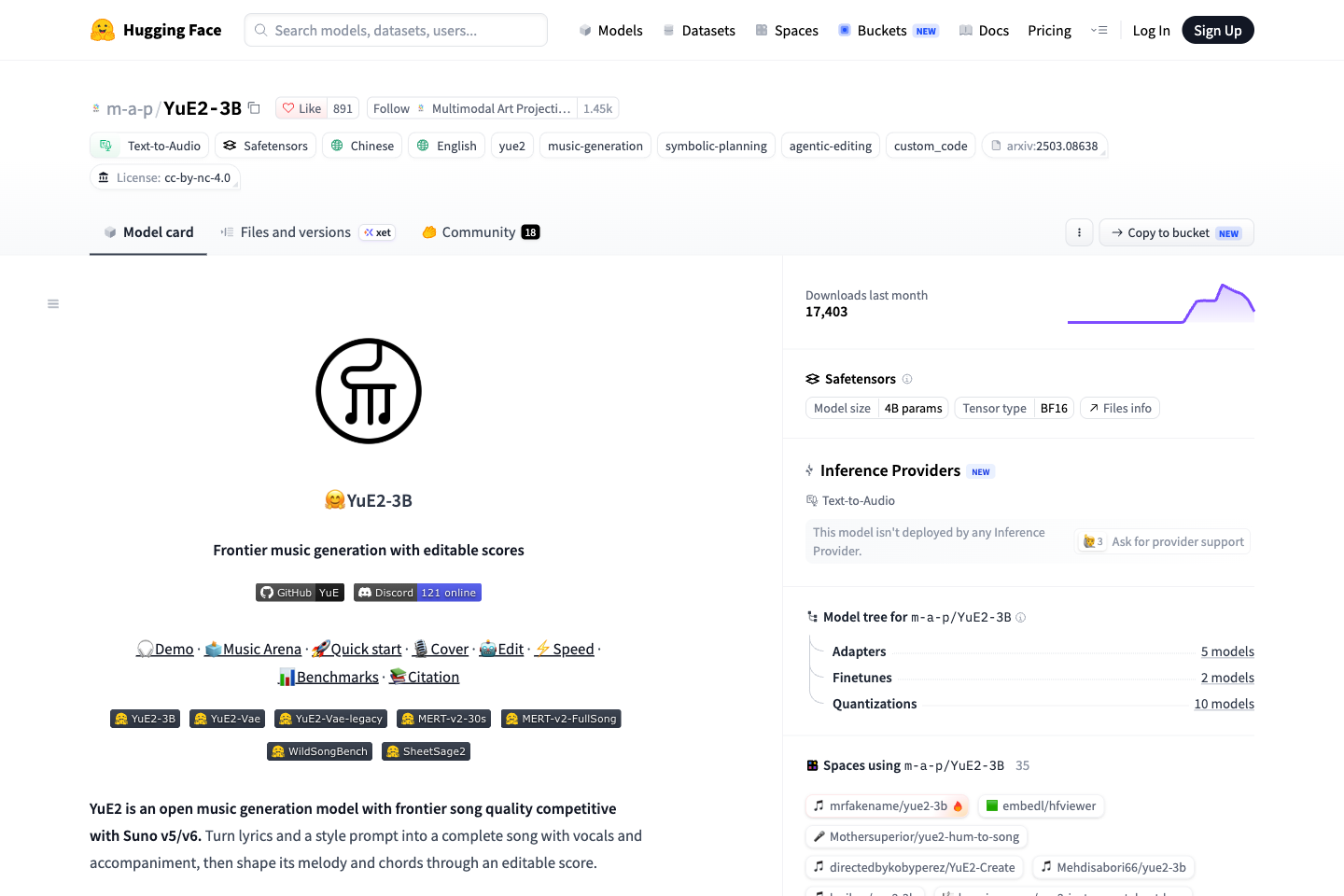Switch to Files and versions tab
The width and height of the screenshot is (1344, 896).
(x=308, y=232)
